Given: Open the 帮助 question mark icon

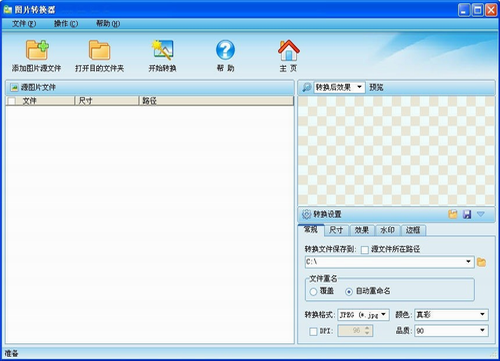Looking at the screenshot, I should 225,50.
